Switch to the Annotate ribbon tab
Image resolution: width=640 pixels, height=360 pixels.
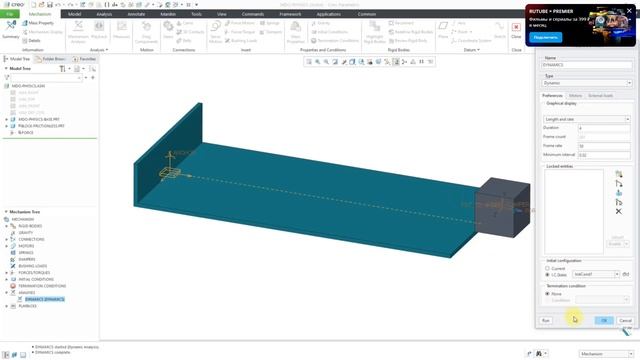pos(136,14)
